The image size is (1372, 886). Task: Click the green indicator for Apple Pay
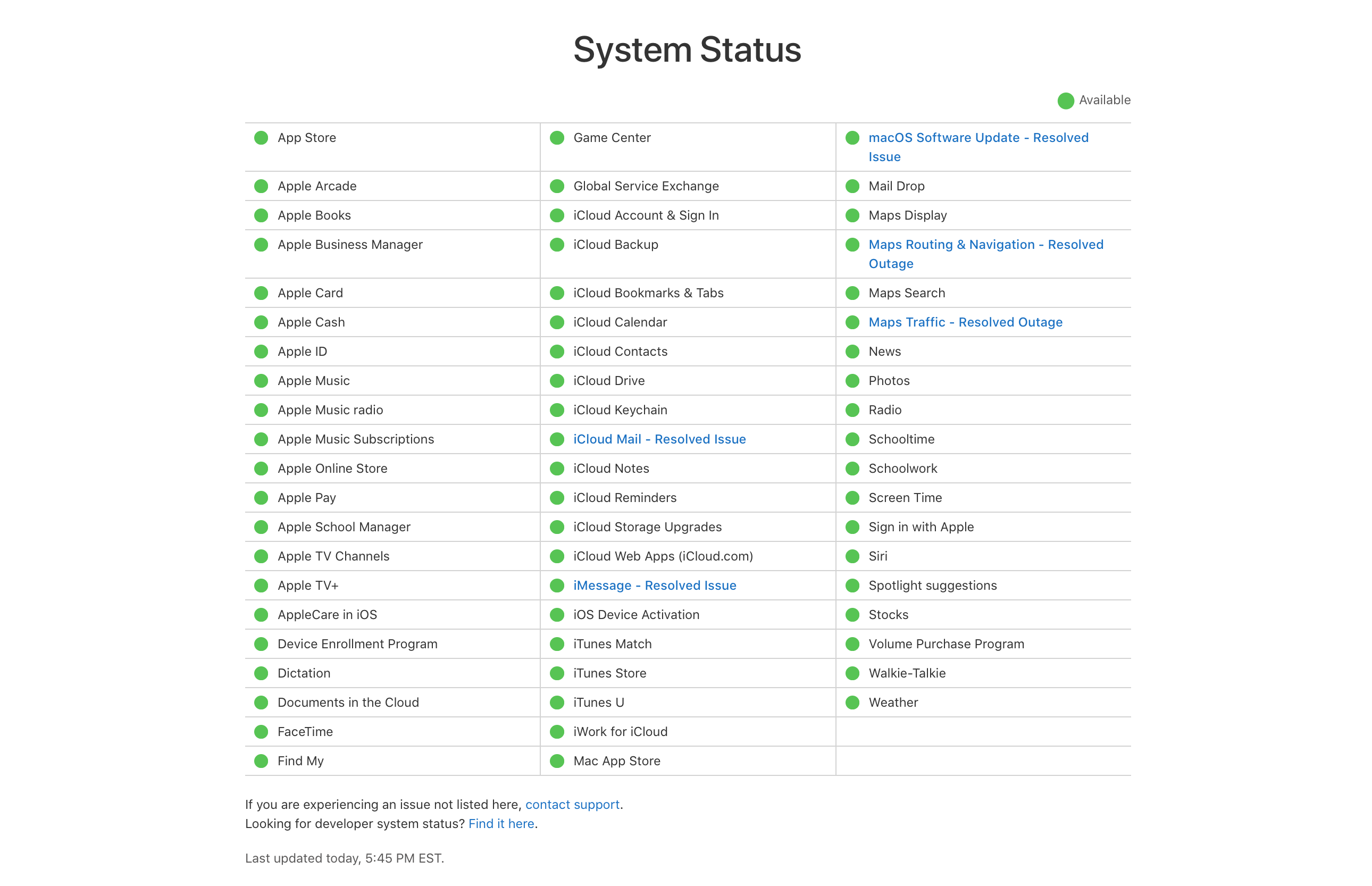261,498
